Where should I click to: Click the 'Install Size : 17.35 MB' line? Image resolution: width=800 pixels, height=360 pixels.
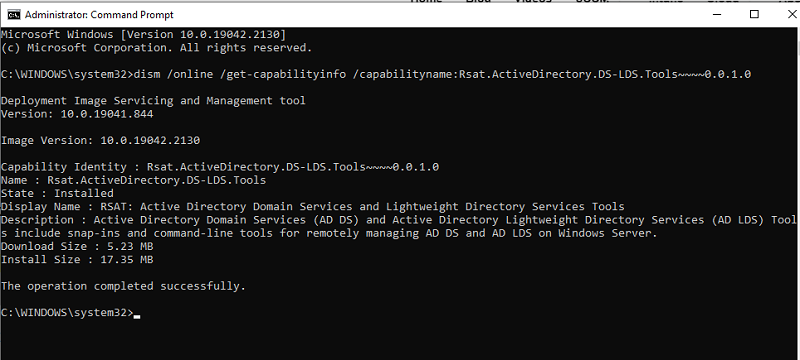pyautogui.click(x=77, y=260)
